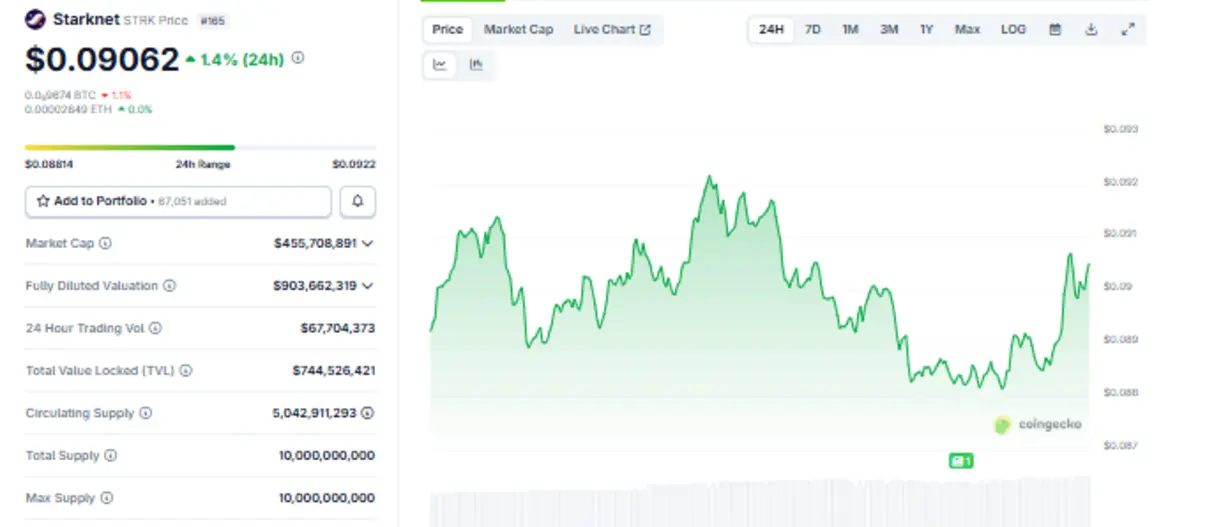Click the Add to Portfolio button
1214x527 pixels.
178,201
